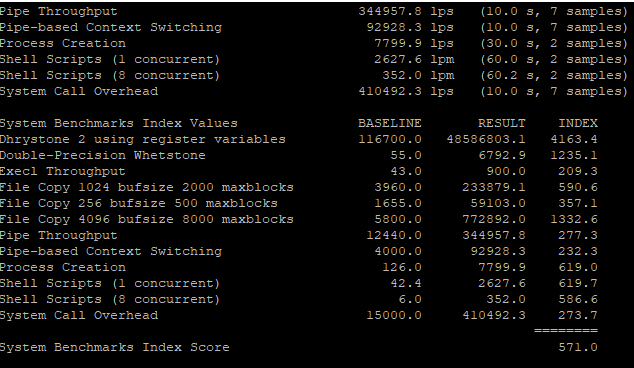Select Shell Scripts (8 concurrent) index 586.6
This screenshot has width=634, height=368.
point(578,300)
